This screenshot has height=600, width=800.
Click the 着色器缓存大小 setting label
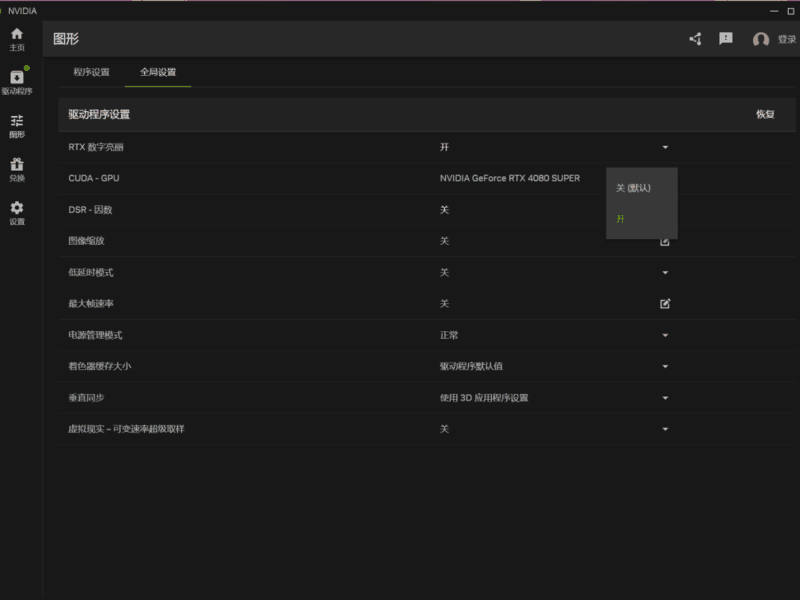click(x=99, y=366)
